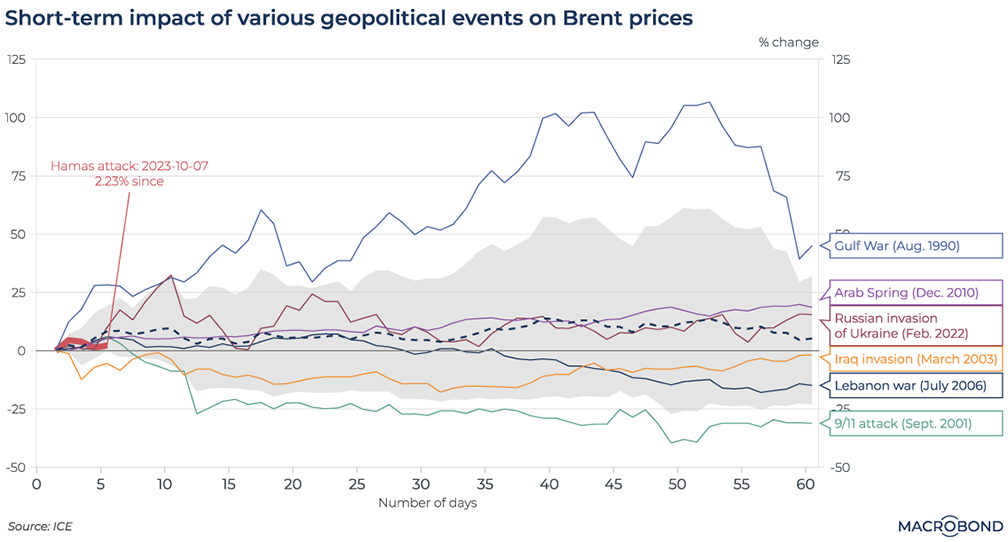Click the 125 tick on the left axis
Screen dimensions: 1008x542
click(17, 61)
